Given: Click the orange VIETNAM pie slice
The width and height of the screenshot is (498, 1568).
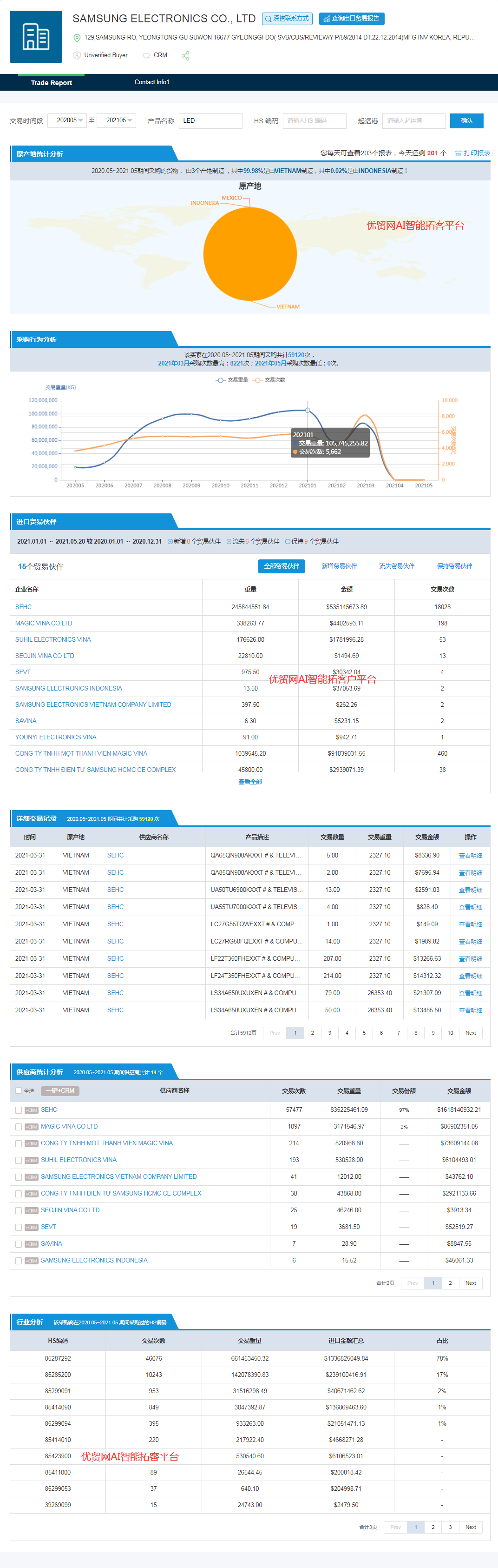Looking at the screenshot, I should click(x=250, y=254).
